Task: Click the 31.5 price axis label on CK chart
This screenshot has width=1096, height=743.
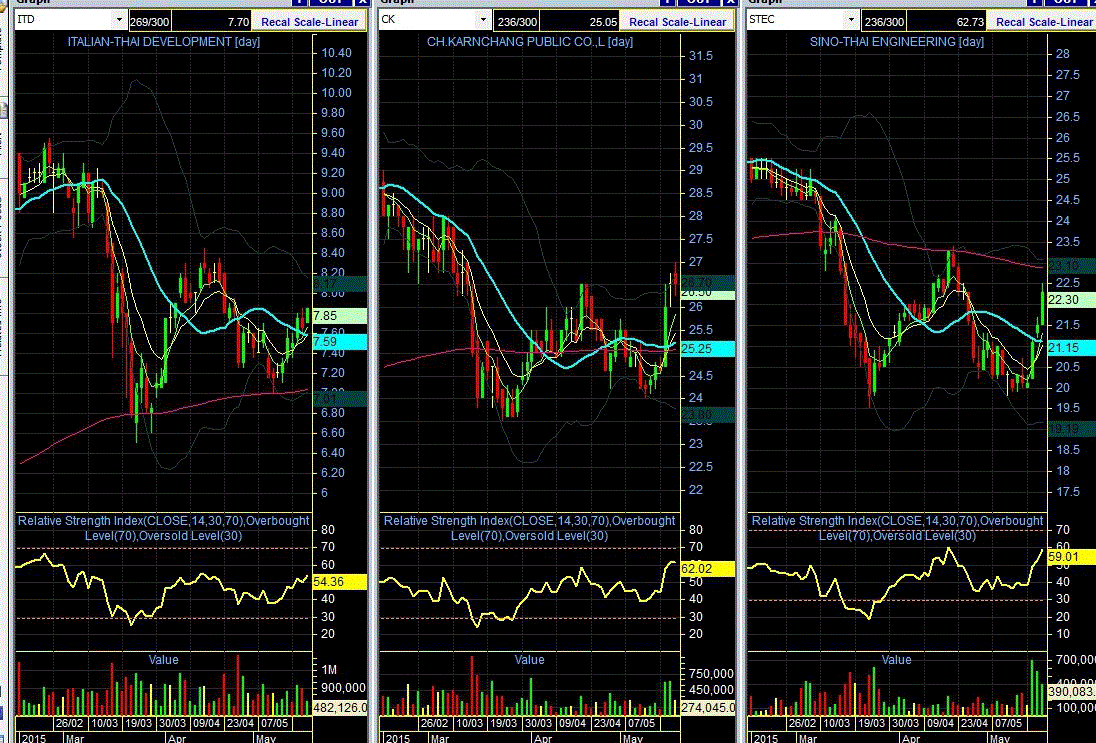Action: pyautogui.click(x=701, y=56)
